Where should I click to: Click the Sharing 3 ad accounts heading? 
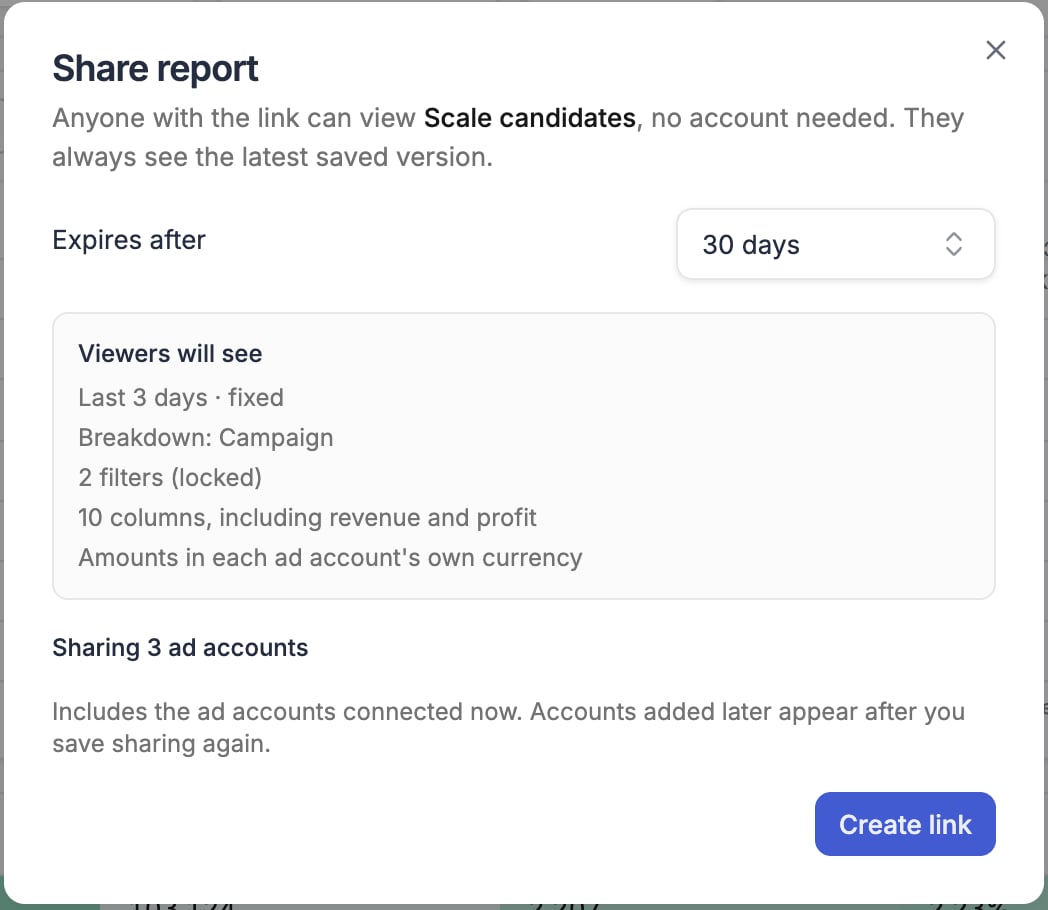click(180, 647)
